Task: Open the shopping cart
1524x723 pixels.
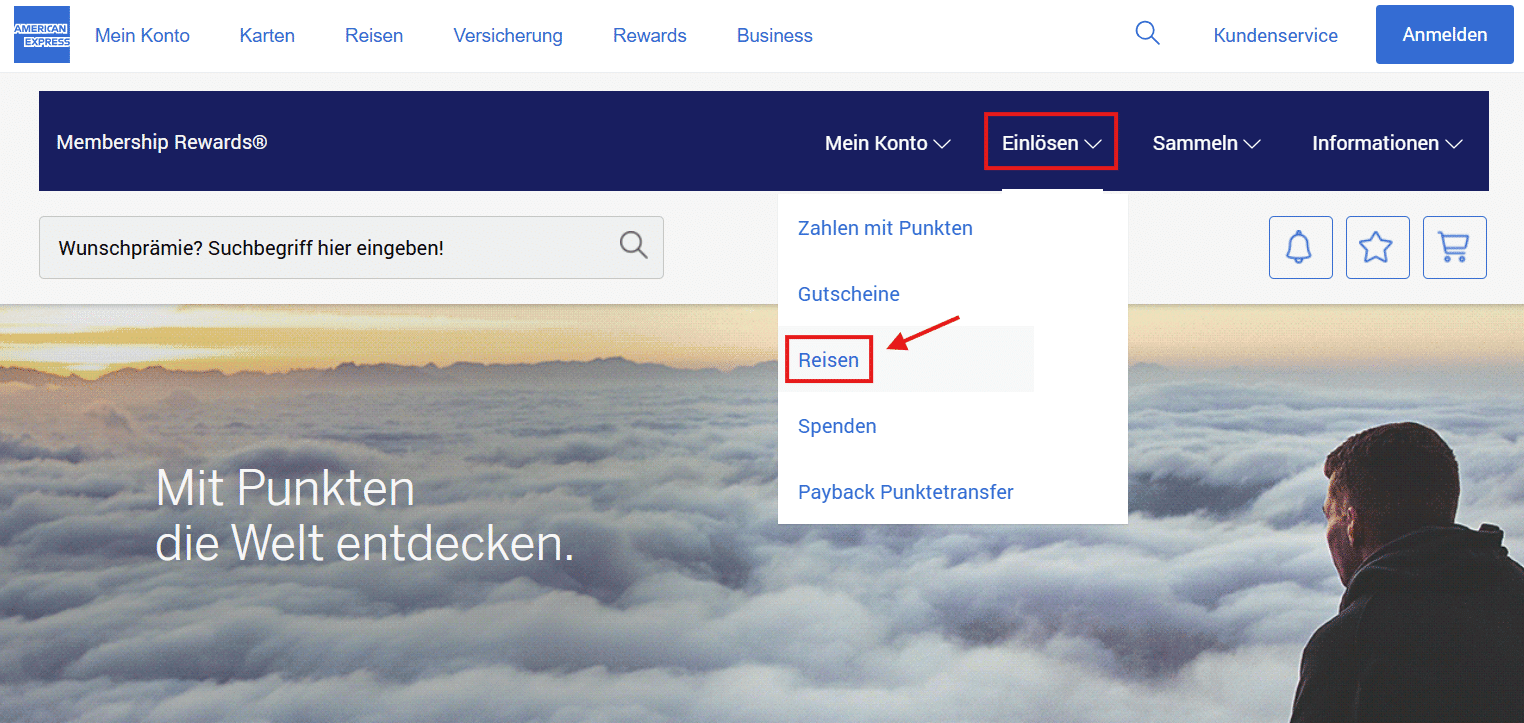Action: [x=1454, y=247]
